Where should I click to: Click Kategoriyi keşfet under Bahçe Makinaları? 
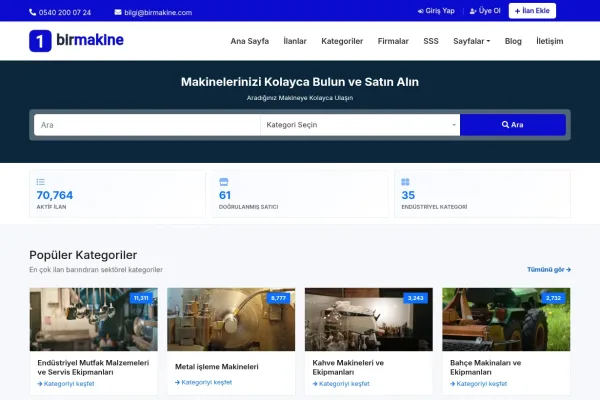click(478, 384)
